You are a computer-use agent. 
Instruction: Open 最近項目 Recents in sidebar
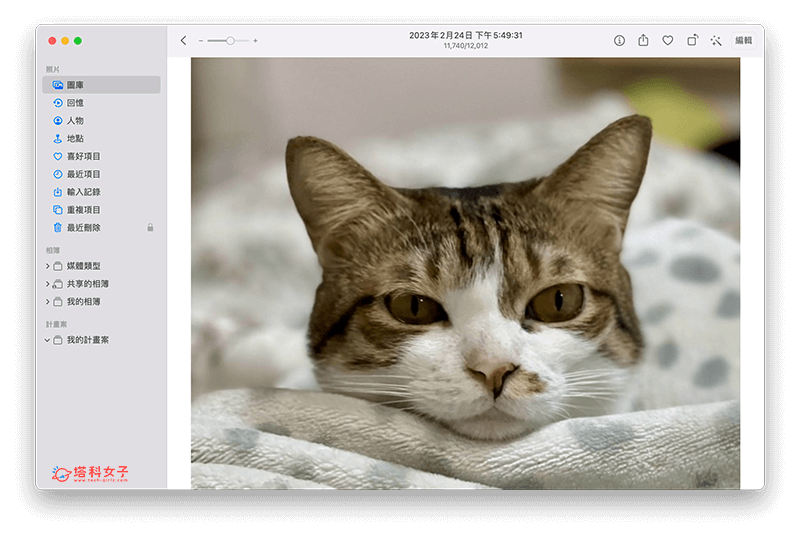coord(101,174)
